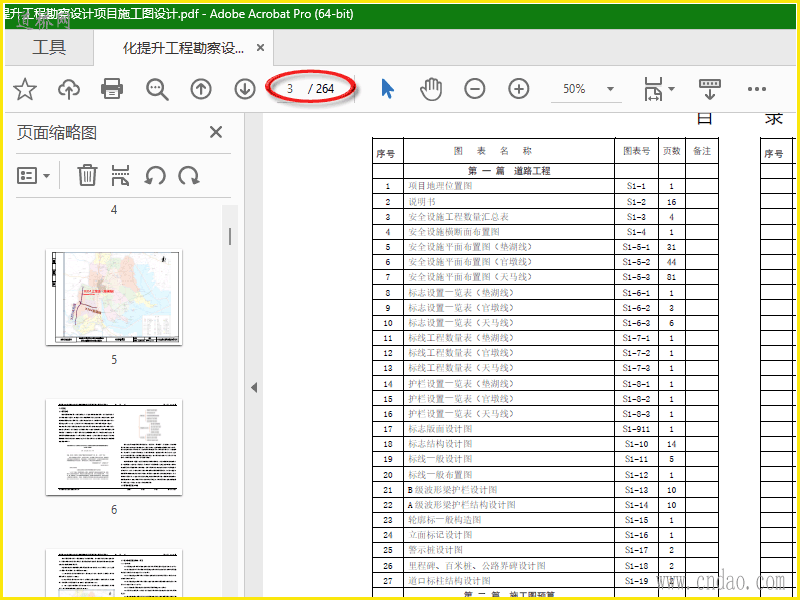Image resolution: width=800 pixels, height=600 pixels.
Task: Click section header 第一篇 道路工程
Action: click(x=509, y=171)
